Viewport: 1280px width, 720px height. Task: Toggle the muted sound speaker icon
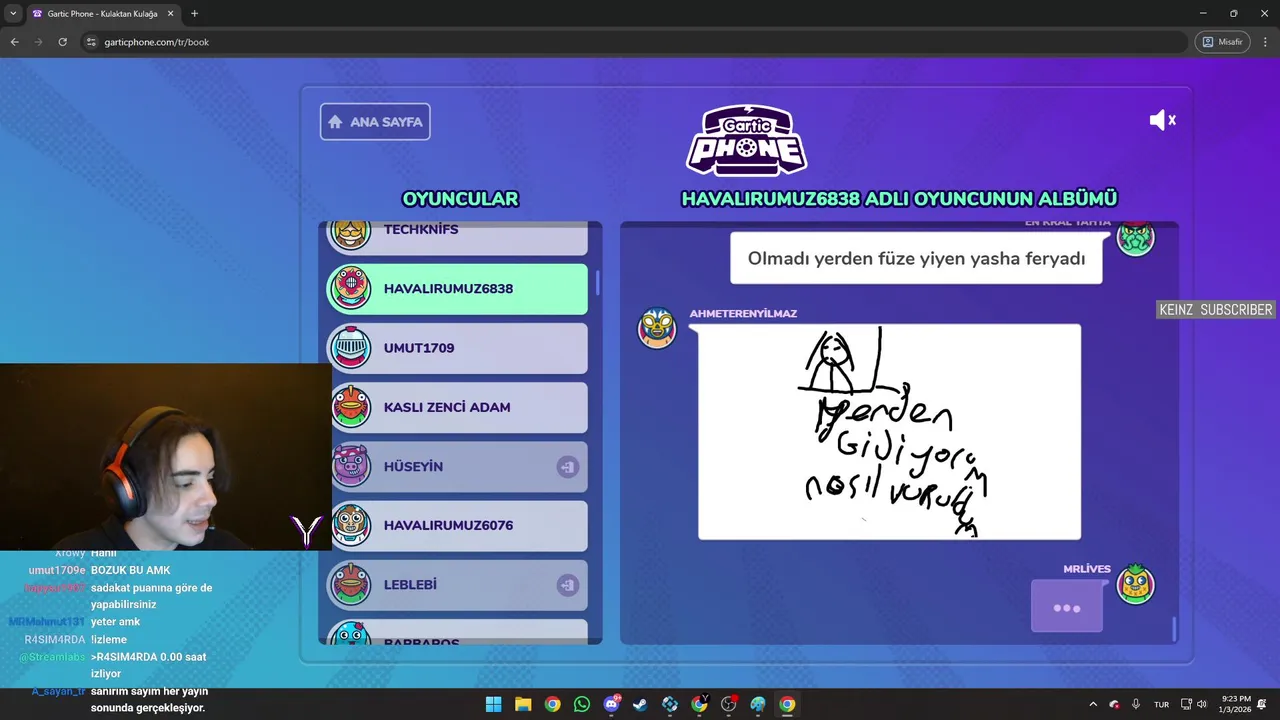[1162, 120]
